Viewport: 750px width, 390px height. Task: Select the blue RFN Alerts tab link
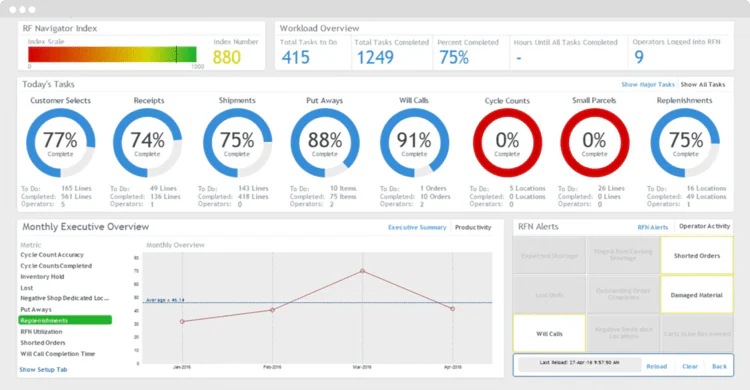coord(652,227)
